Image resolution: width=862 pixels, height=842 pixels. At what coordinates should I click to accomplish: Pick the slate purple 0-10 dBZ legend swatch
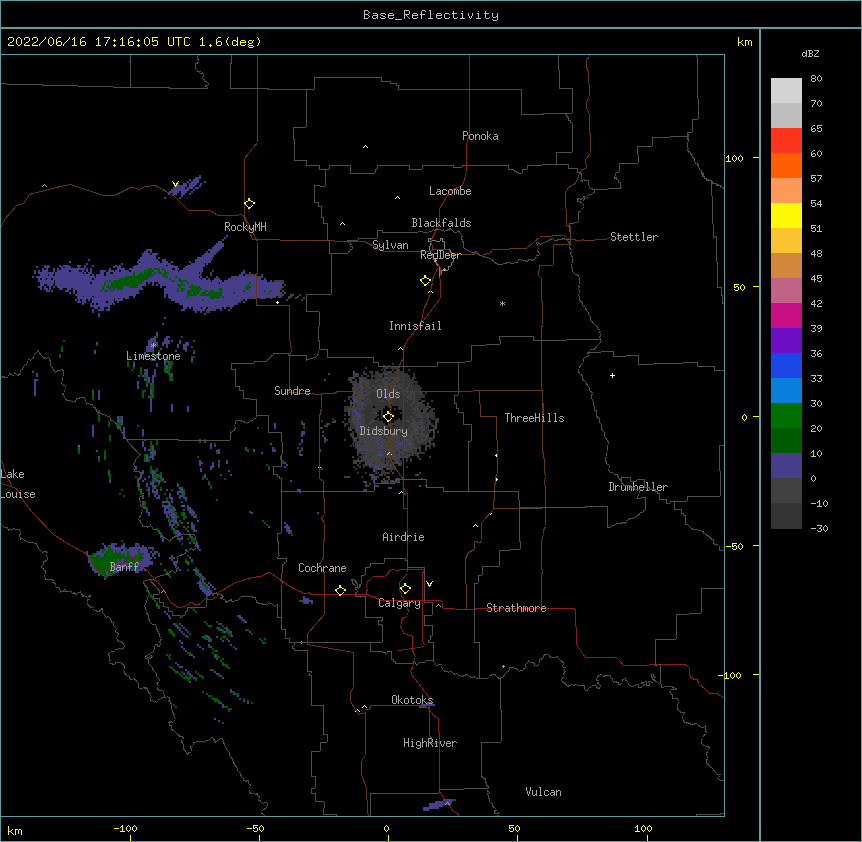point(786,466)
